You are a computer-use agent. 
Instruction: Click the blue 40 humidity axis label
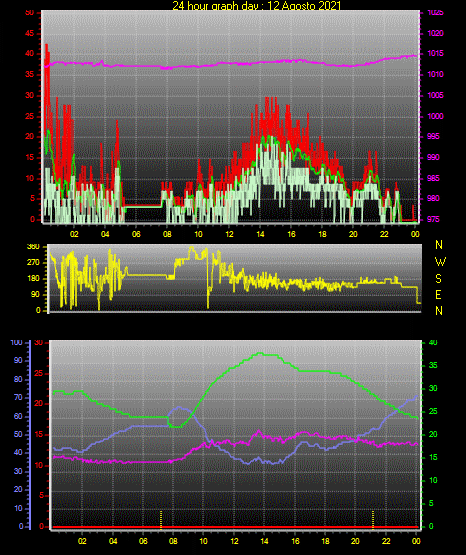pos(18,452)
